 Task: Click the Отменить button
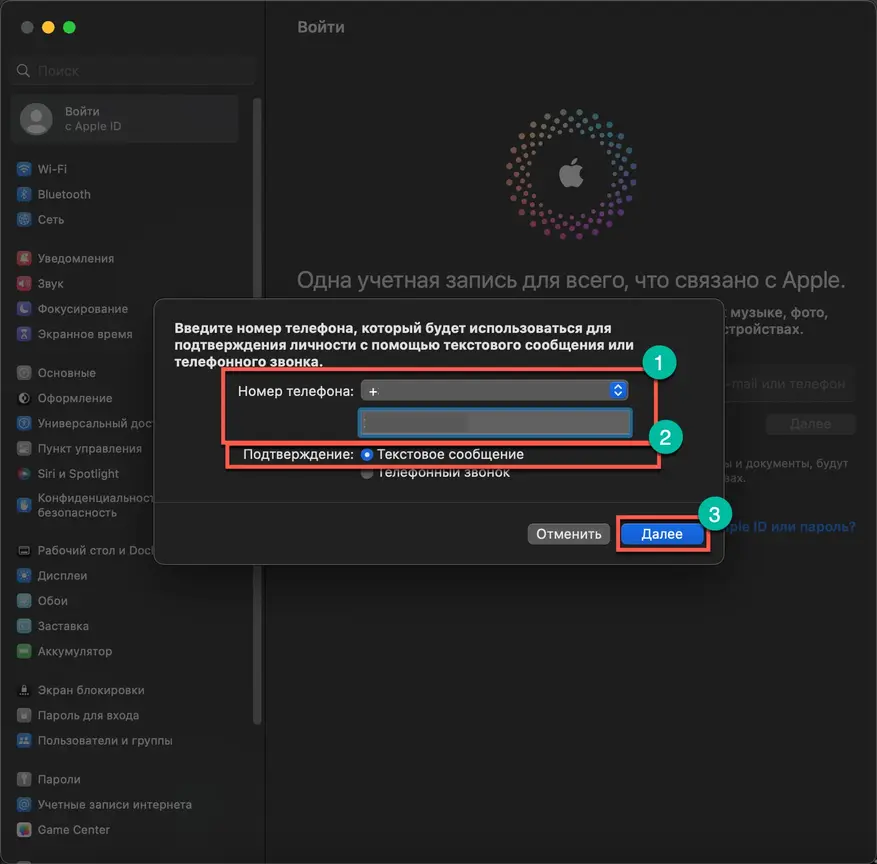[x=569, y=534]
